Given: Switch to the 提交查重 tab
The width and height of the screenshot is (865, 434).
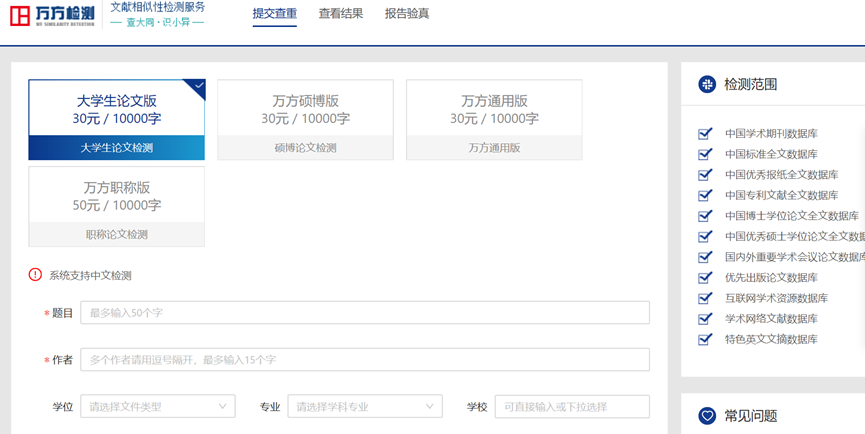Looking at the screenshot, I should (x=275, y=14).
